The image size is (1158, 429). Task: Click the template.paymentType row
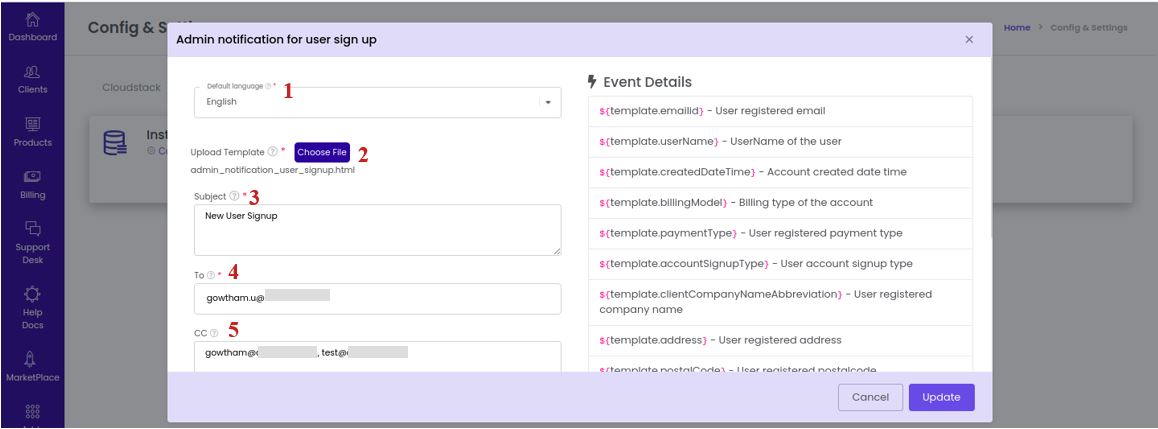pos(780,233)
